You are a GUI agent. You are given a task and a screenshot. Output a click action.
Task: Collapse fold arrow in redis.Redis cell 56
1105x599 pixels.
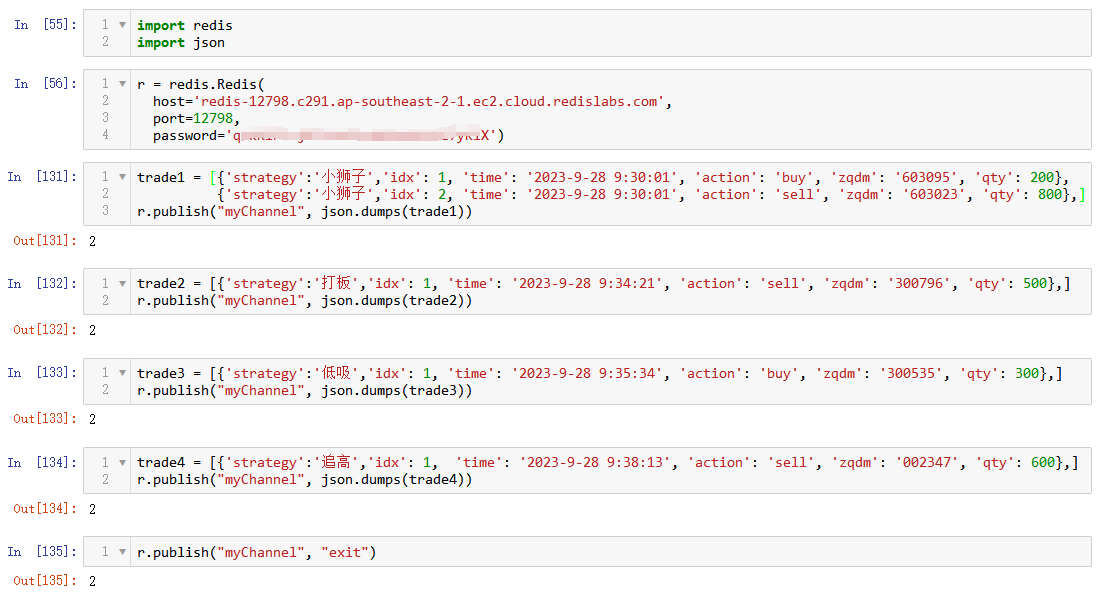[x=122, y=84]
